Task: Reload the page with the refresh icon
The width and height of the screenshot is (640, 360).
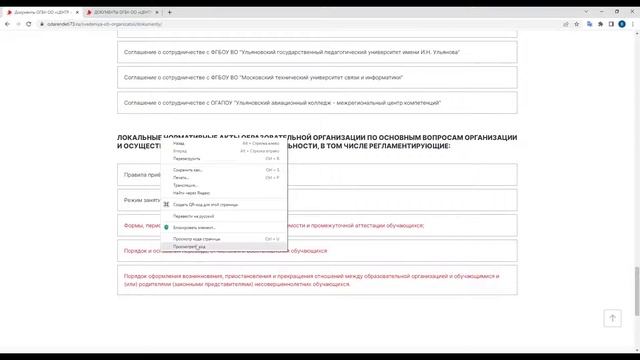Action: [29, 24]
